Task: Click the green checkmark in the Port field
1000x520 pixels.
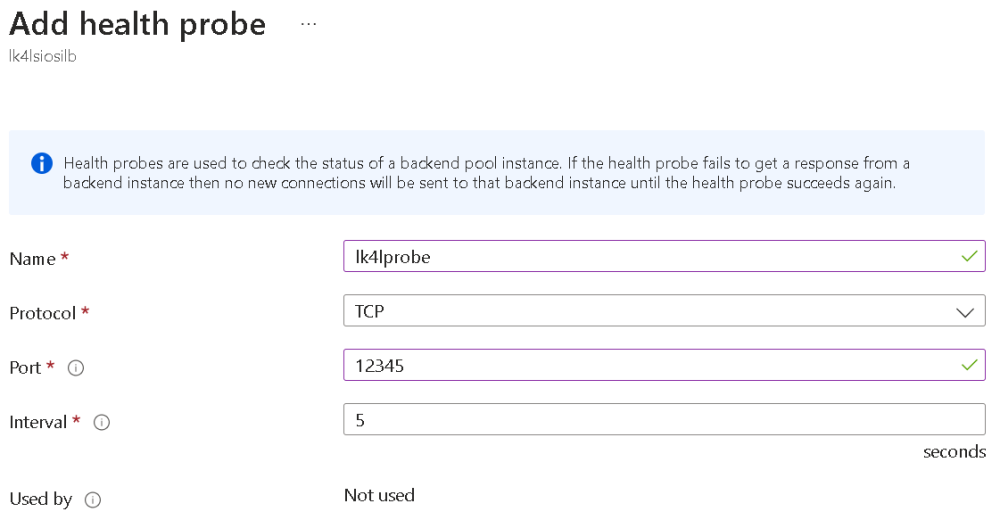Action: click(968, 366)
